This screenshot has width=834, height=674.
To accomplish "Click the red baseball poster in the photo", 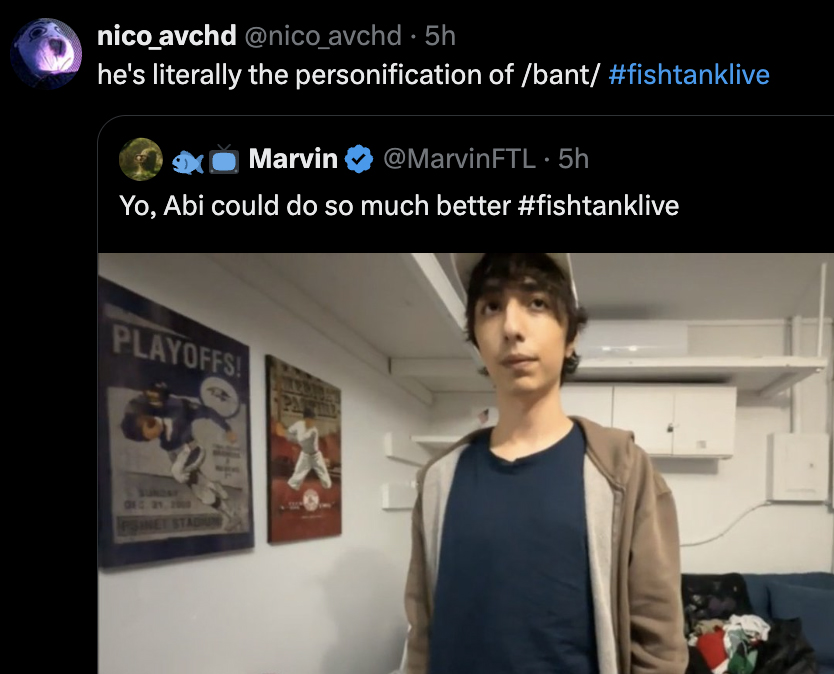I will [304, 450].
